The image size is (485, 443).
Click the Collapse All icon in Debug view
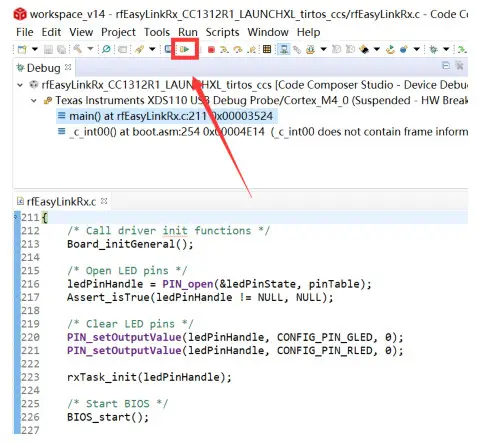pos(446,65)
